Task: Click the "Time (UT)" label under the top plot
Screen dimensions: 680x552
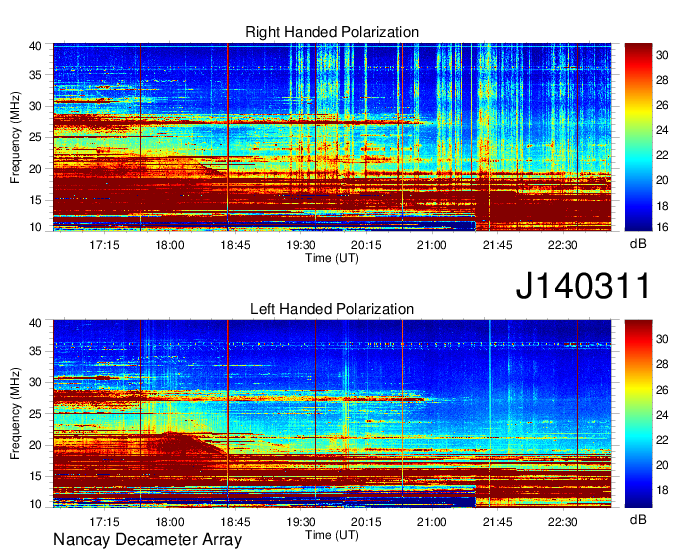Action: click(332, 258)
